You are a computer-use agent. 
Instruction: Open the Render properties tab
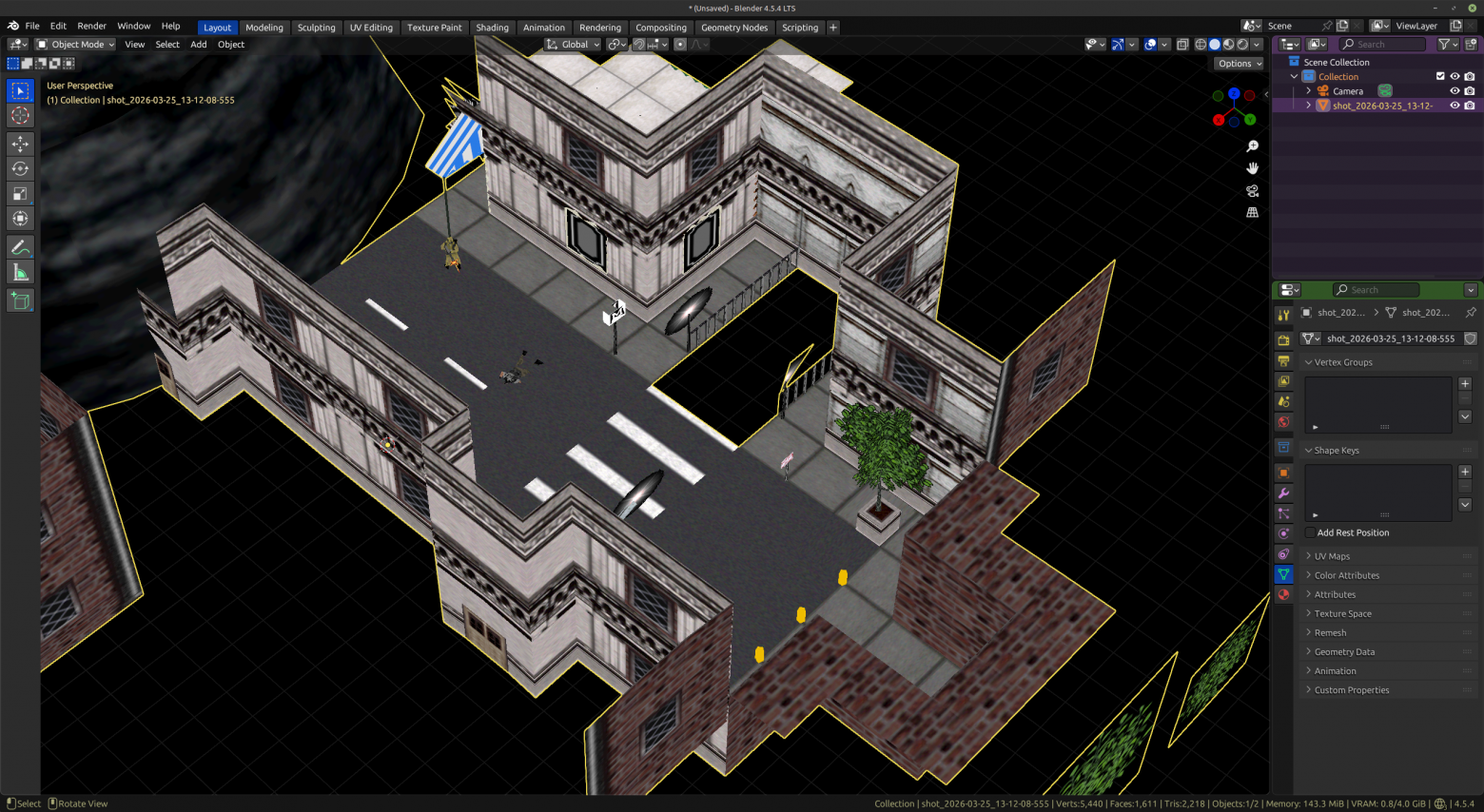1283,340
